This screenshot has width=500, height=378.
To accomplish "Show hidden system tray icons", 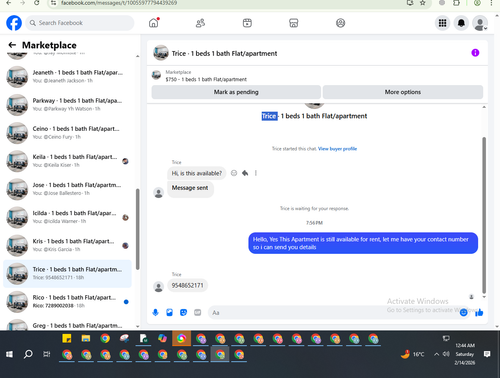I will [x=436, y=354].
